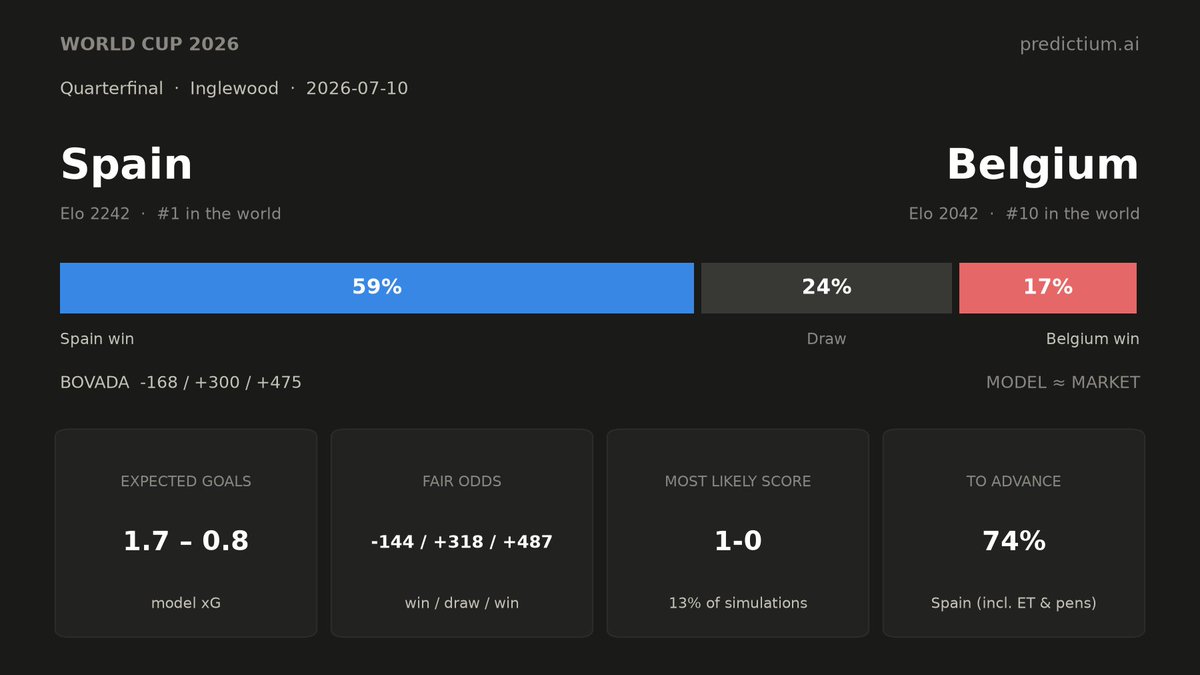Image resolution: width=1200 pixels, height=675 pixels.
Task: Click the MODEL ≈ MARKET indicator
Action: pos(1063,383)
